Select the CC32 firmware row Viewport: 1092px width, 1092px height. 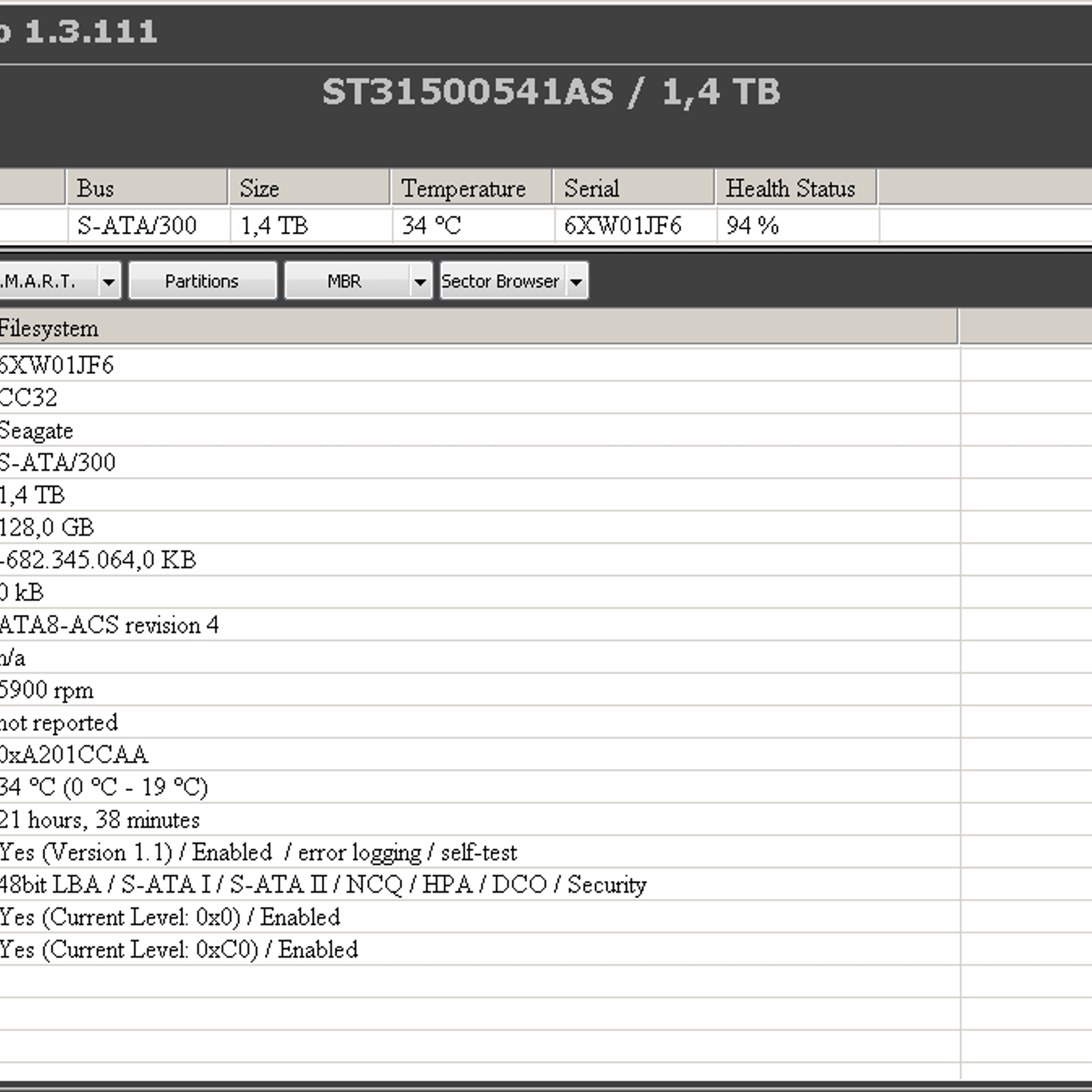pos(479,397)
